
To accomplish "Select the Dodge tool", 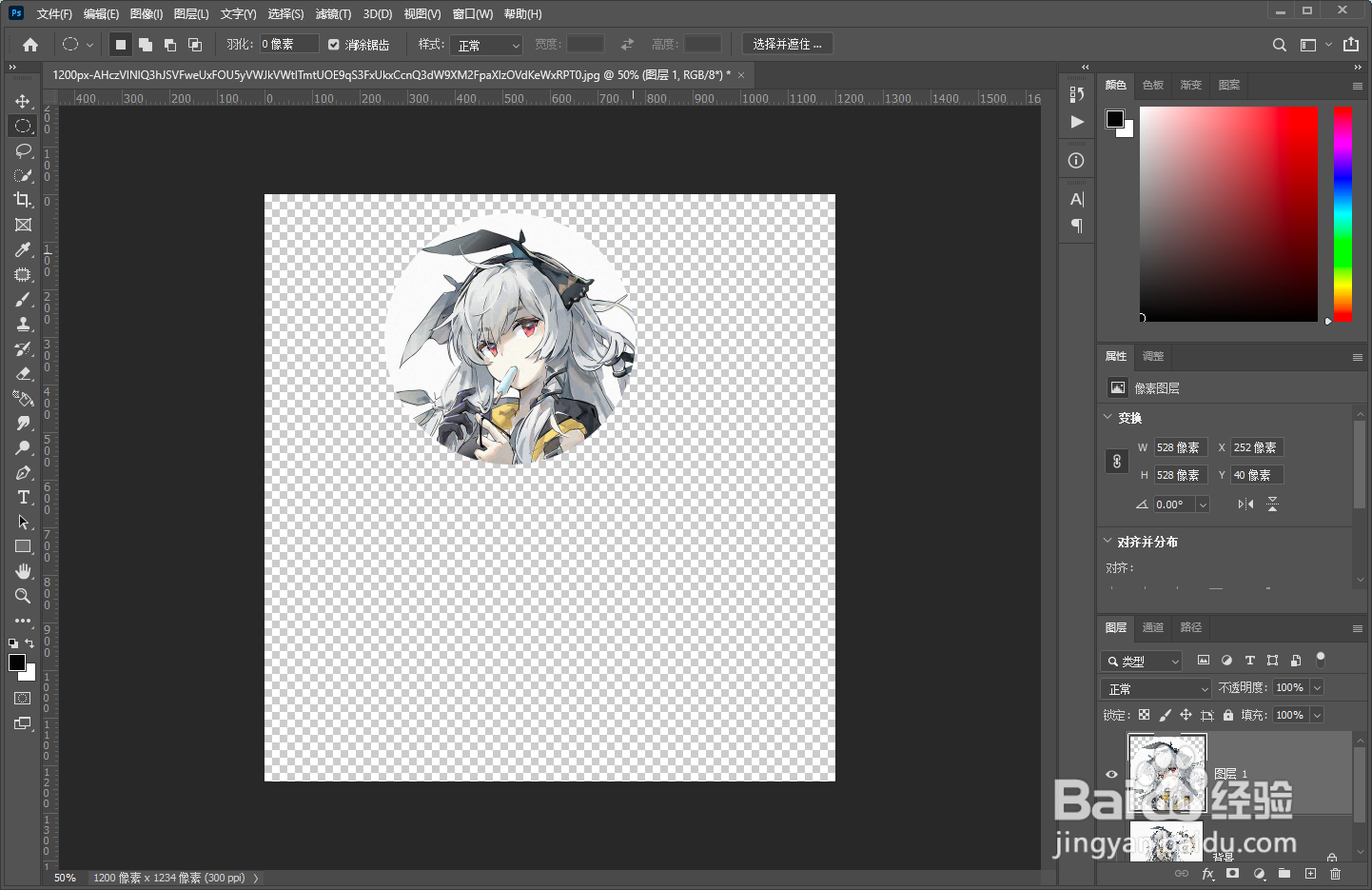I will [23, 447].
